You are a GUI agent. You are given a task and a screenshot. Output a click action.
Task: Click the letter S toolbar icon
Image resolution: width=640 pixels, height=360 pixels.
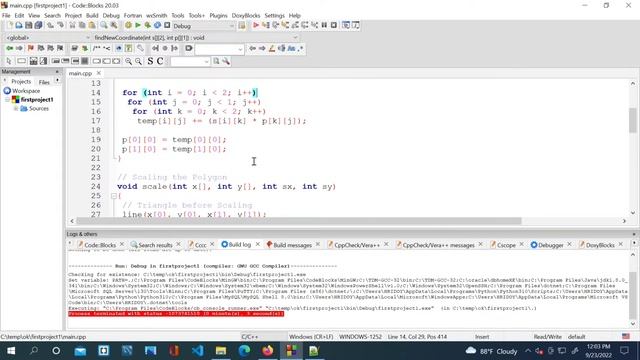[150, 61]
